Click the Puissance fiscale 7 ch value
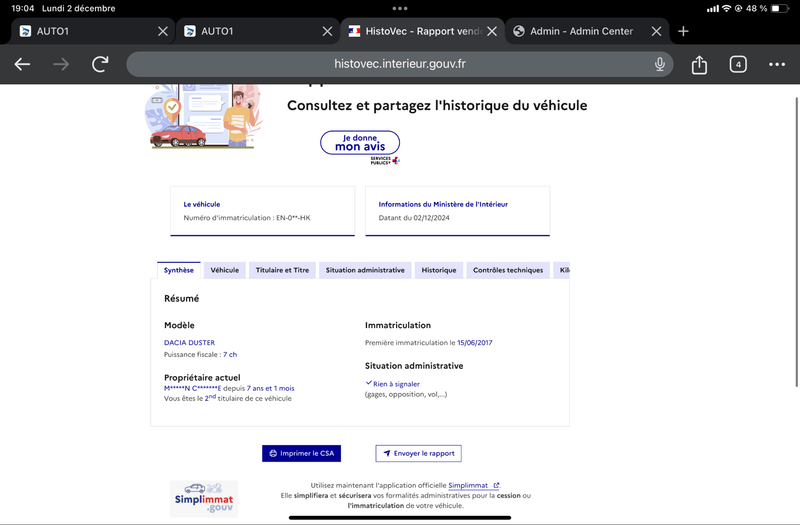The image size is (800, 525). [230, 354]
